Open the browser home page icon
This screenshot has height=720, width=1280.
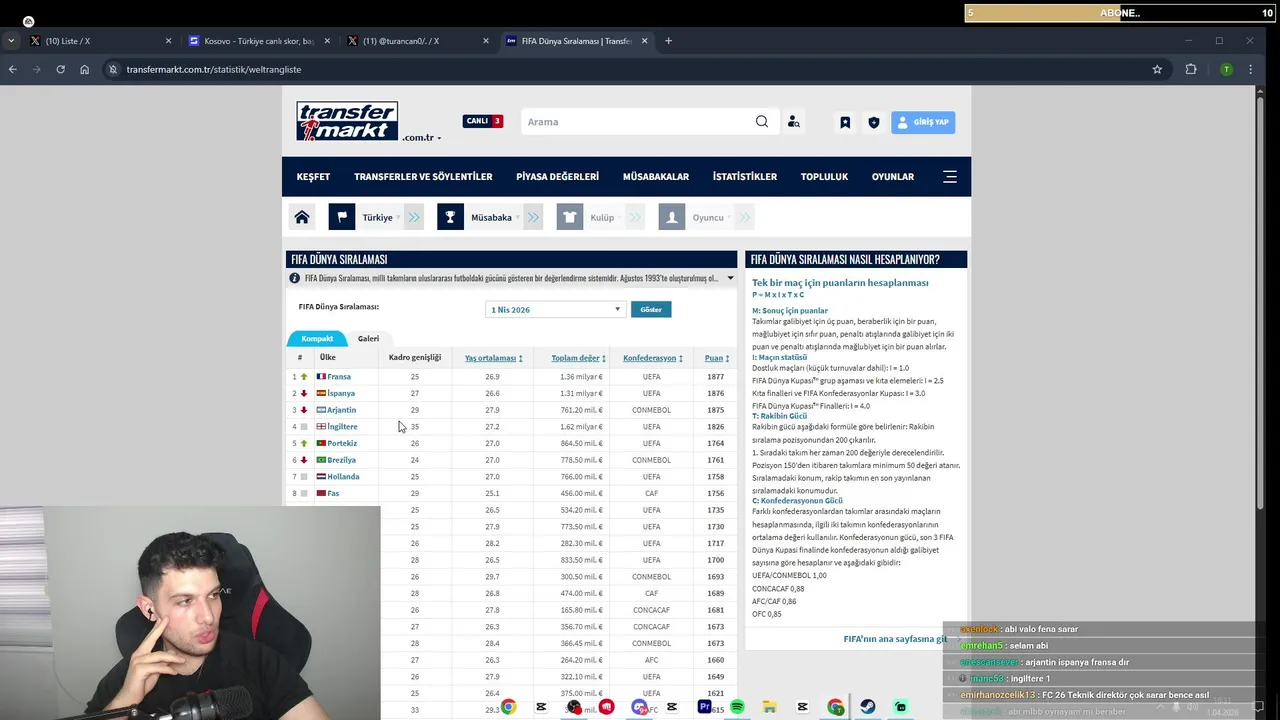click(x=84, y=69)
